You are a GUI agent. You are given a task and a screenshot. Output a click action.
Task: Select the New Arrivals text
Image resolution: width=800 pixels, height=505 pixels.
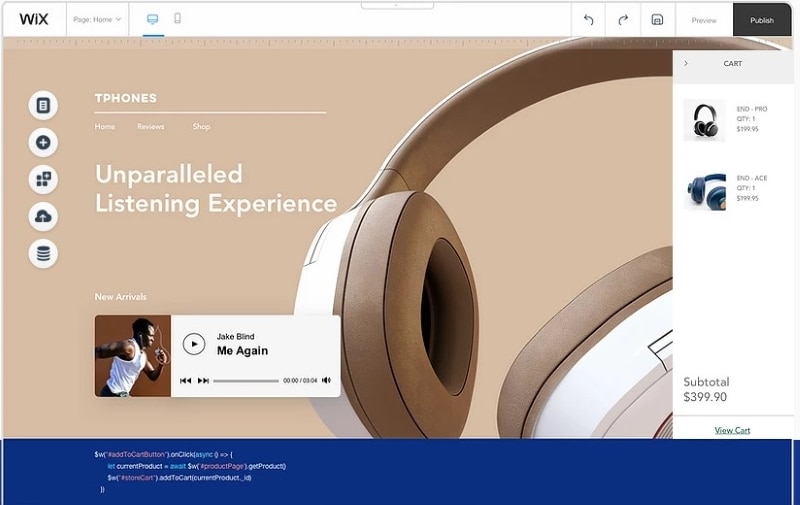120,297
